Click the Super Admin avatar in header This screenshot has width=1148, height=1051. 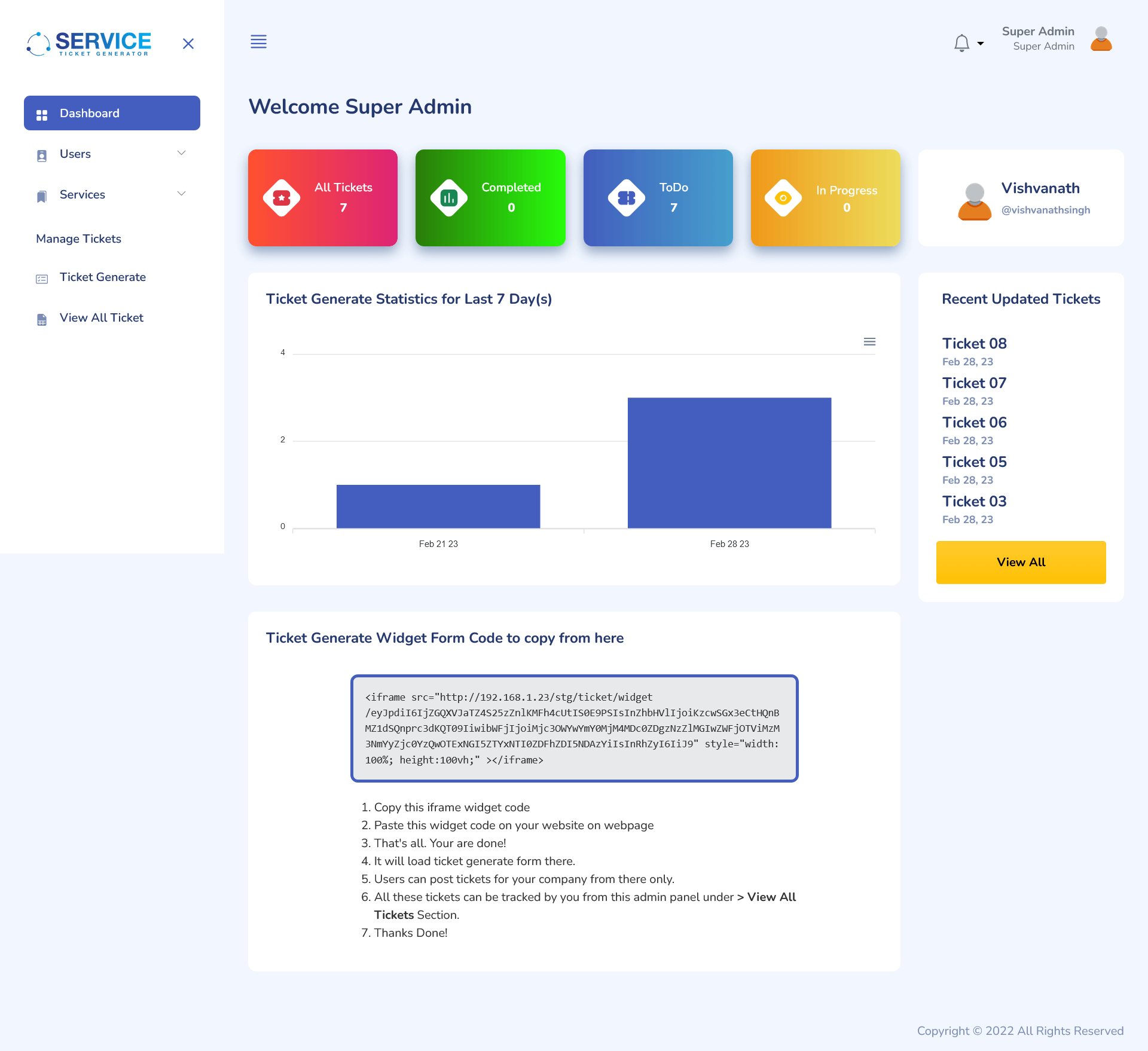tap(1101, 39)
